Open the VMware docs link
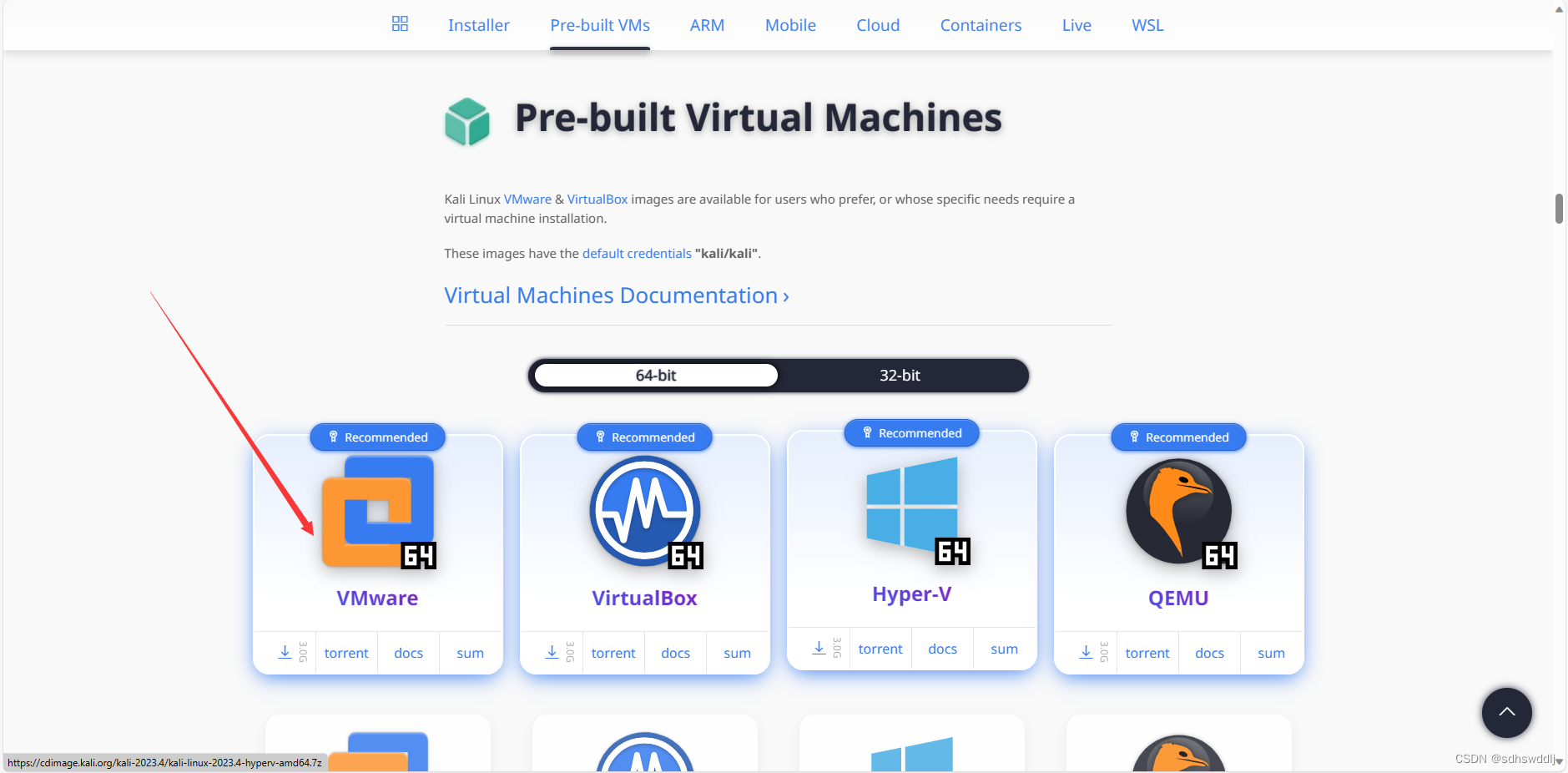 click(x=409, y=653)
